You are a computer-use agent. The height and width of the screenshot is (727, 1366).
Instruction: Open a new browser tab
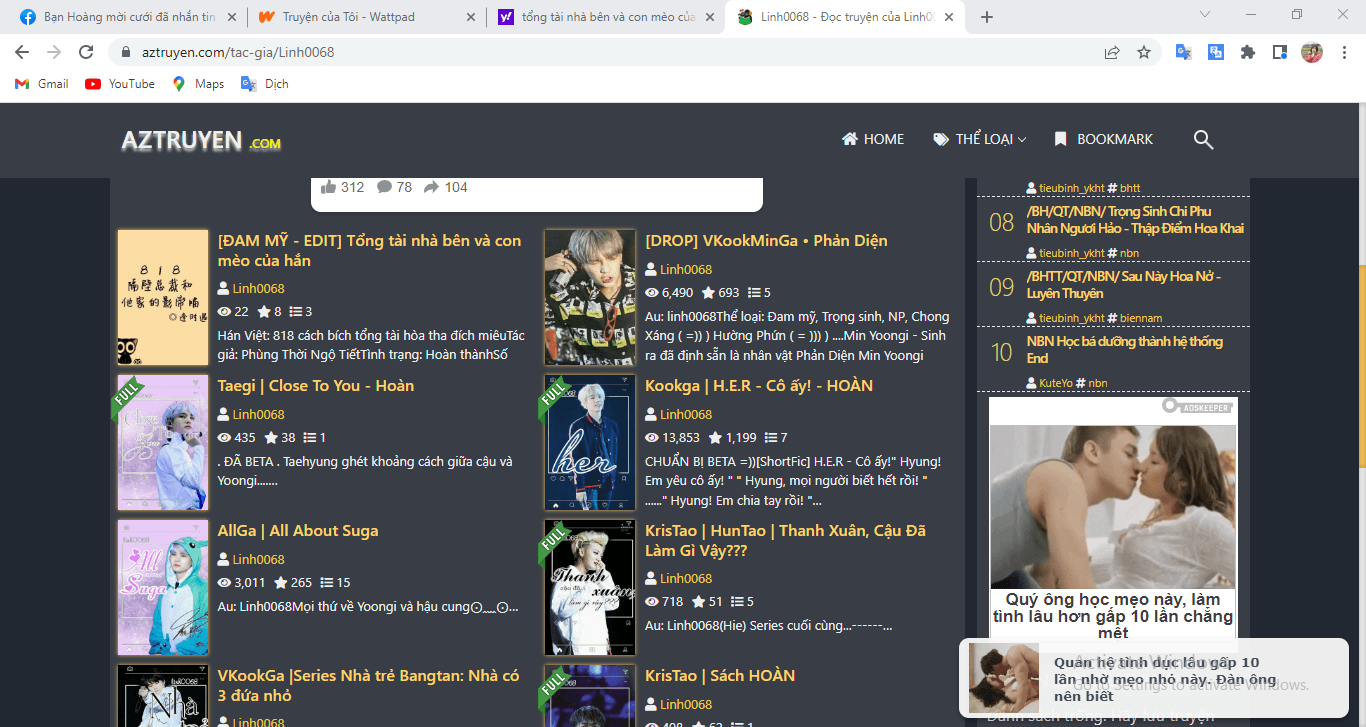[987, 17]
